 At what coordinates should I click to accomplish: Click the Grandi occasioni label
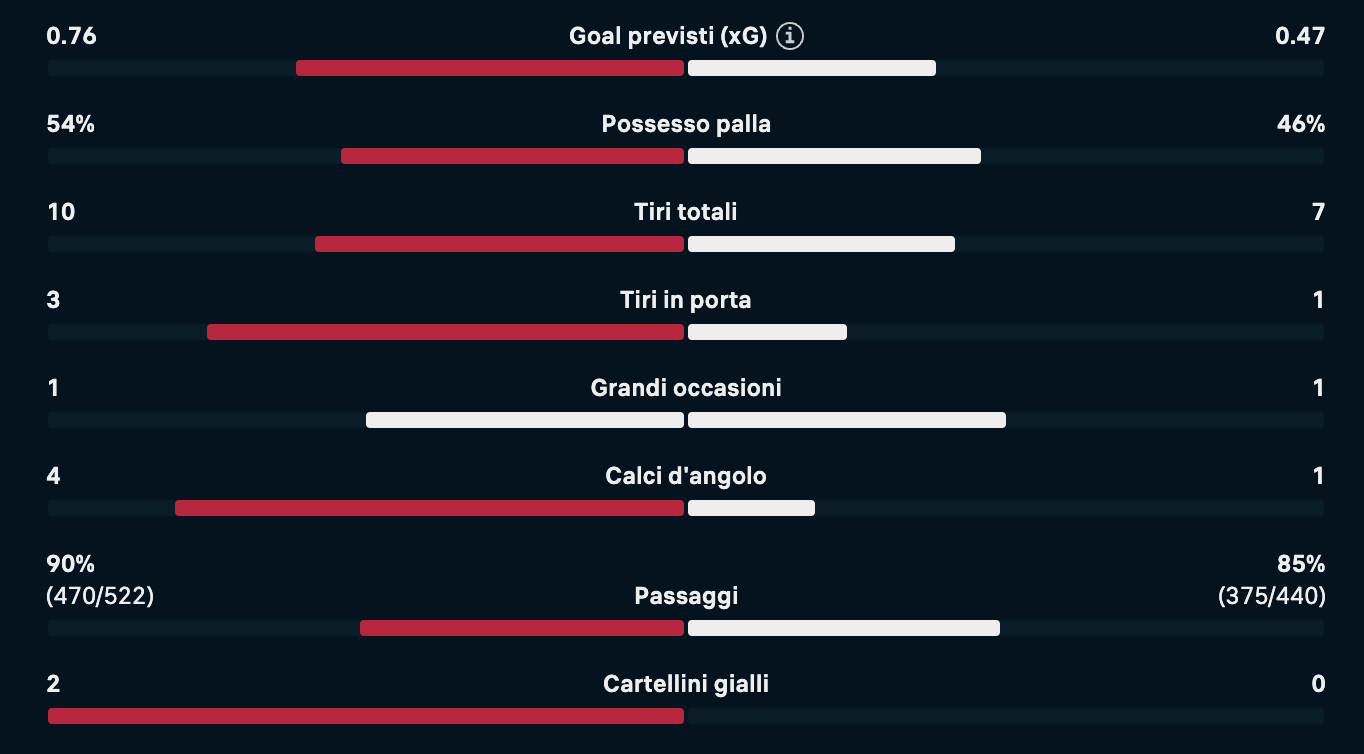pos(686,388)
